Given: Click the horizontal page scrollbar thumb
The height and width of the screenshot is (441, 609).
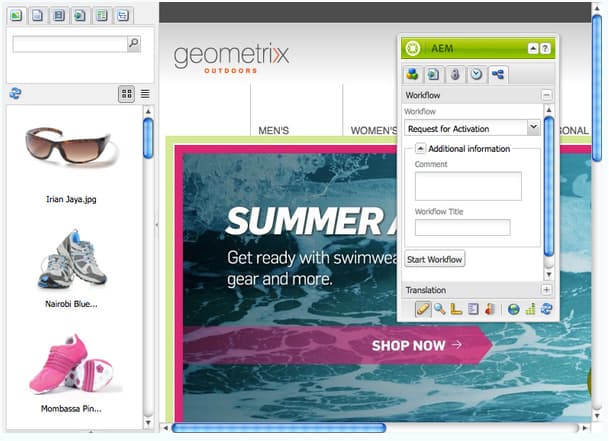Looking at the screenshot, I should pyautogui.click(x=278, y=428).
